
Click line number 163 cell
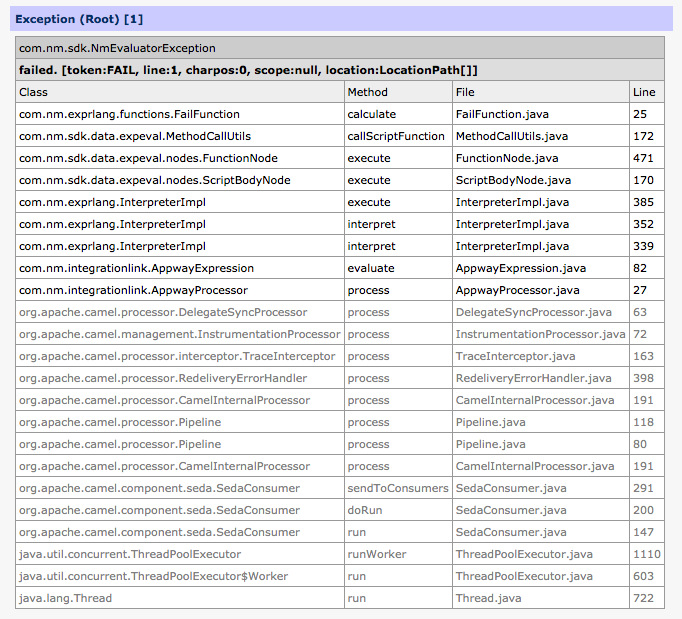[647, 356]
